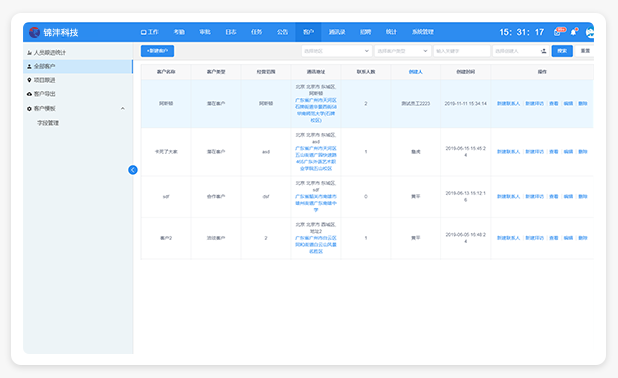Click the user avatar in the header
Image resolution: width=618 pixels, height=378 pixels.
[590, 32]
